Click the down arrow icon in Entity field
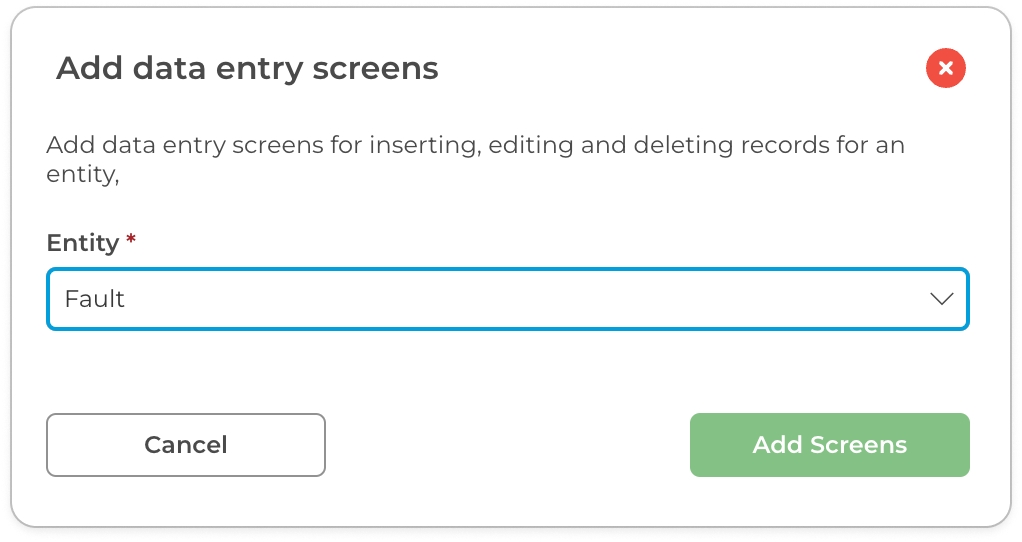 click(x=941, y=299)
